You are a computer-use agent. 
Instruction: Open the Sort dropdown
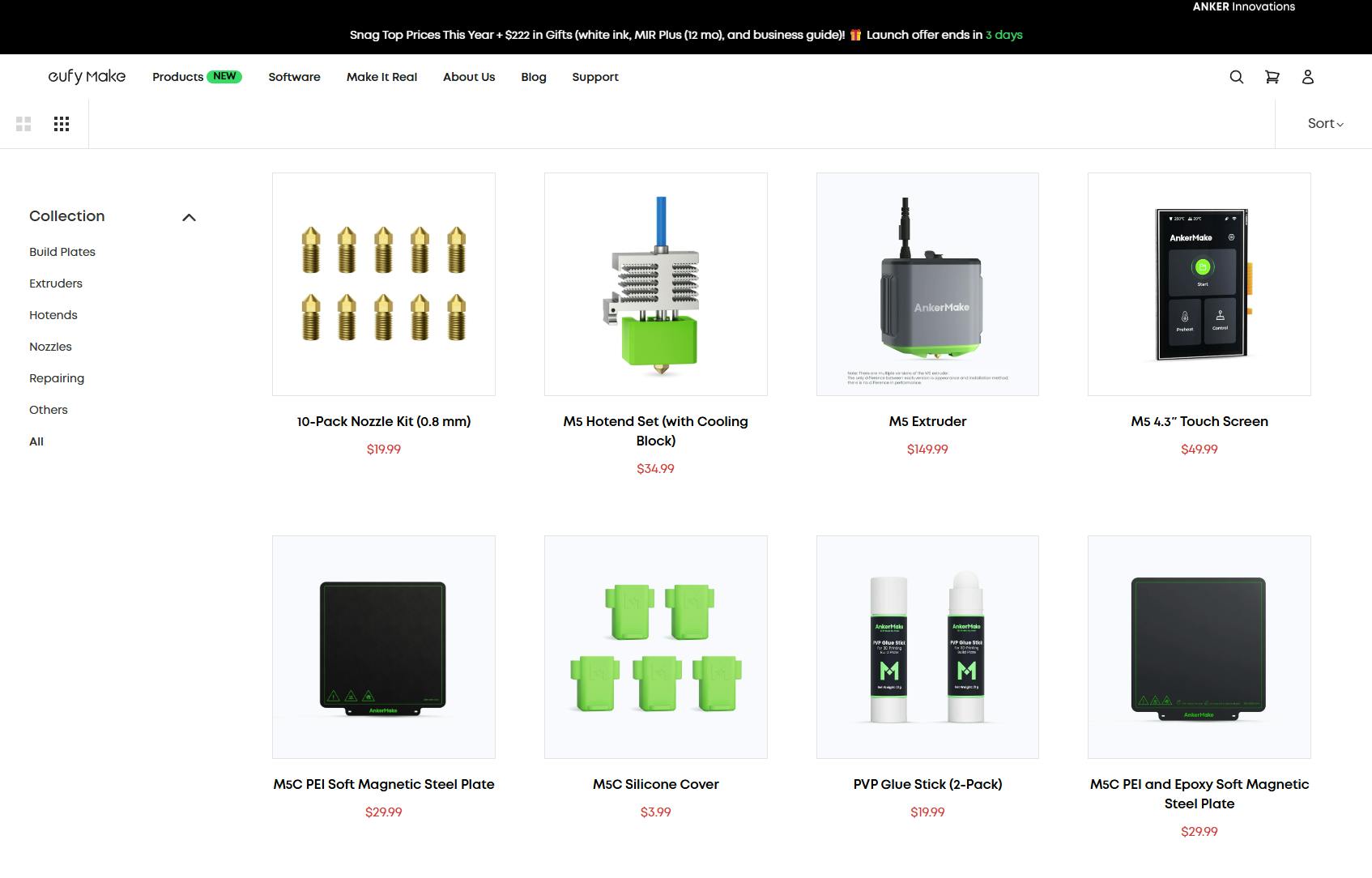(1325, 124)
